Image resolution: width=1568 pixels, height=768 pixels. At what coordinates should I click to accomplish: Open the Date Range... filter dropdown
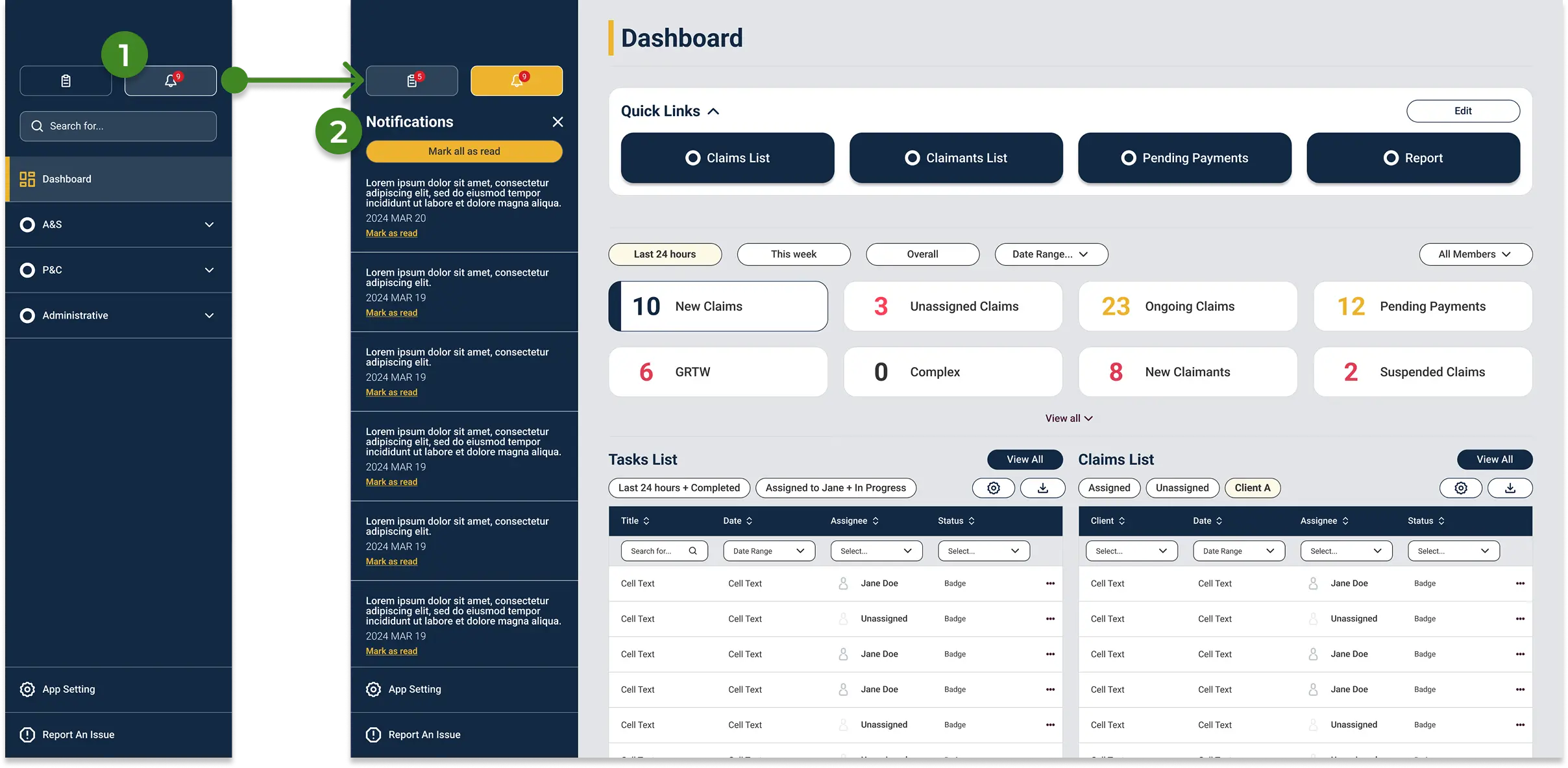[x=1050, y=254]
